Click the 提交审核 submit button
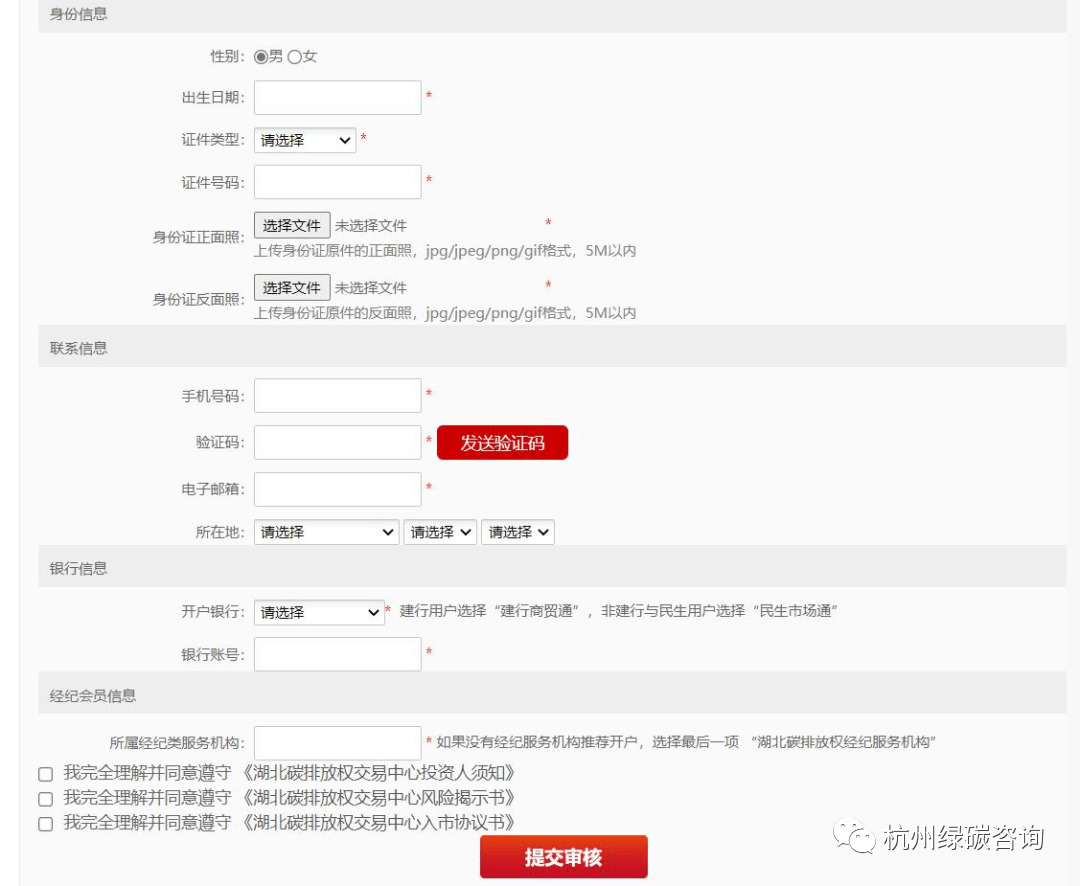This screenshot has height=886, width=1080. 565,856
